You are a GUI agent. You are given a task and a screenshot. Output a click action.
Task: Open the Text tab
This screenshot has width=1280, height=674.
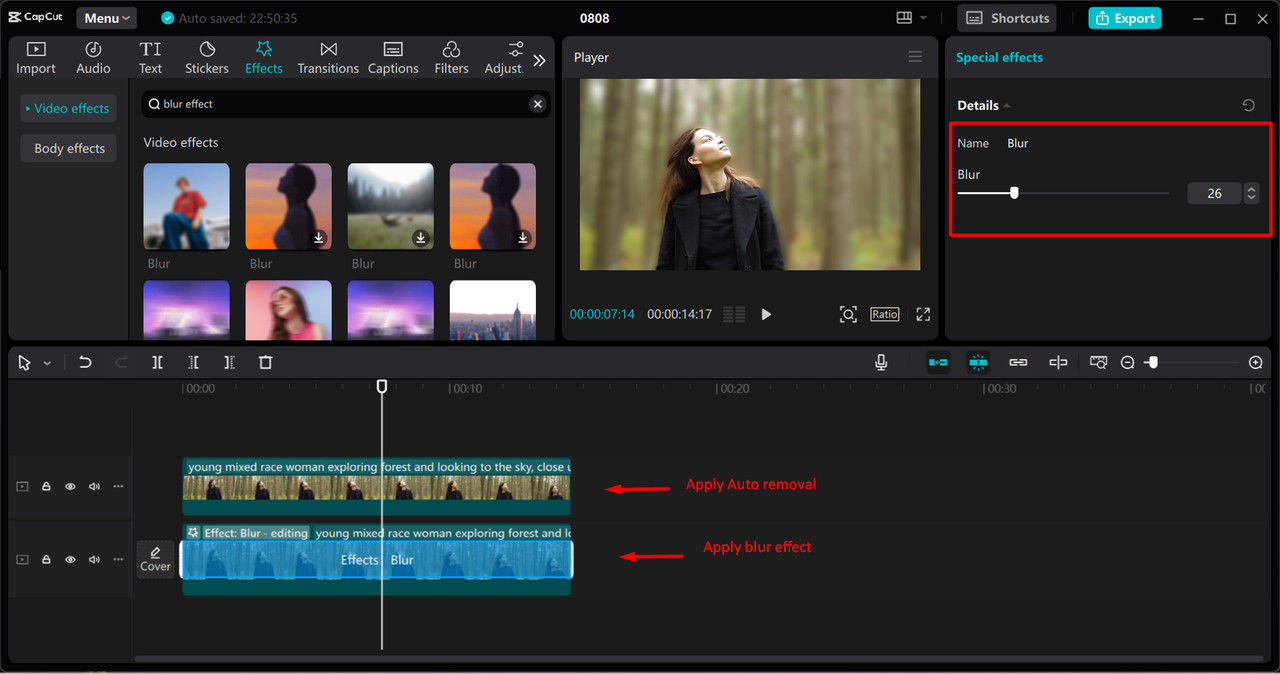tap(150, 58)
